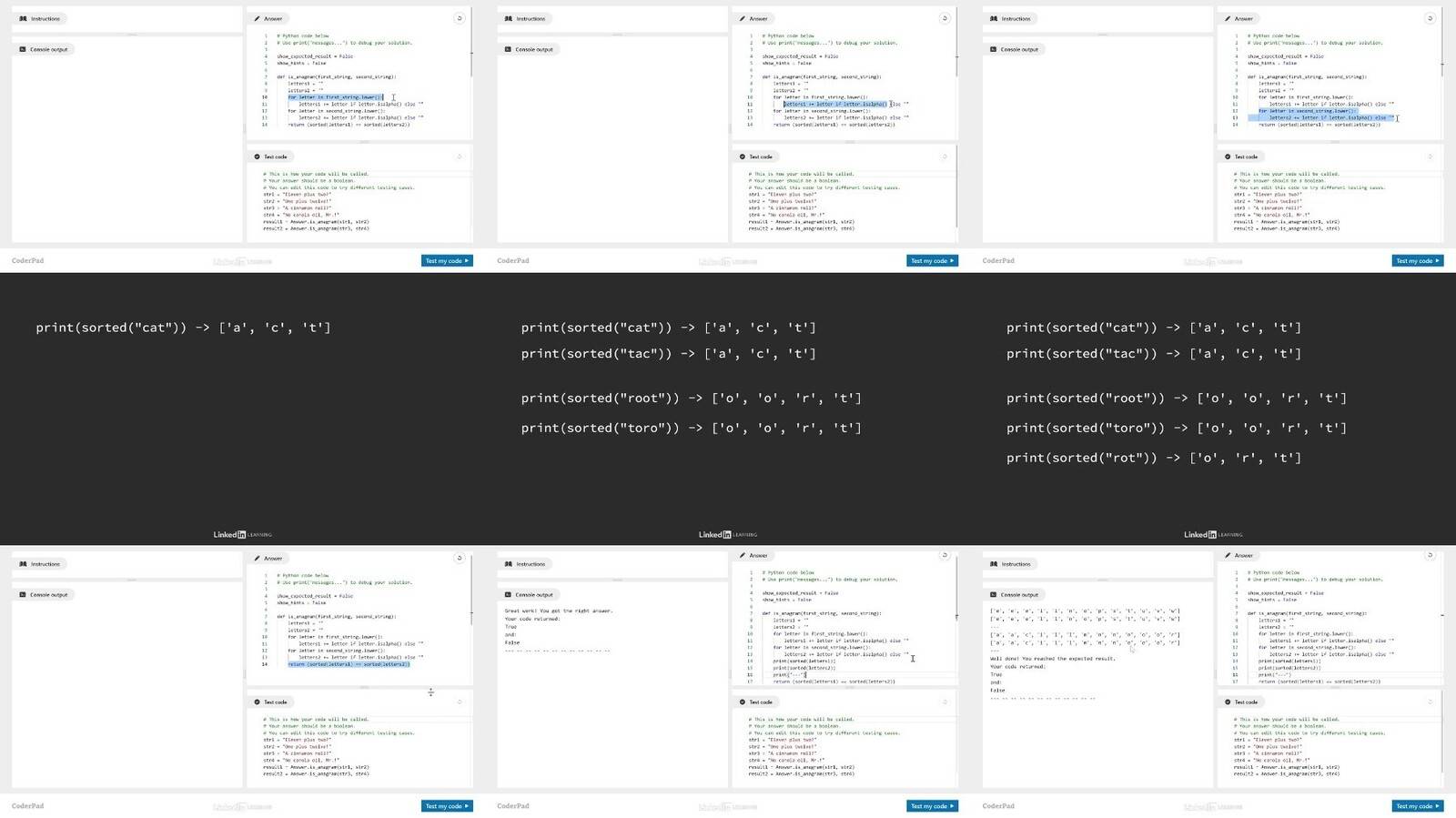Click 'Great work! You got the right answer.' console message
Viewport: 1456px width, 818px height.
point(559,611)
